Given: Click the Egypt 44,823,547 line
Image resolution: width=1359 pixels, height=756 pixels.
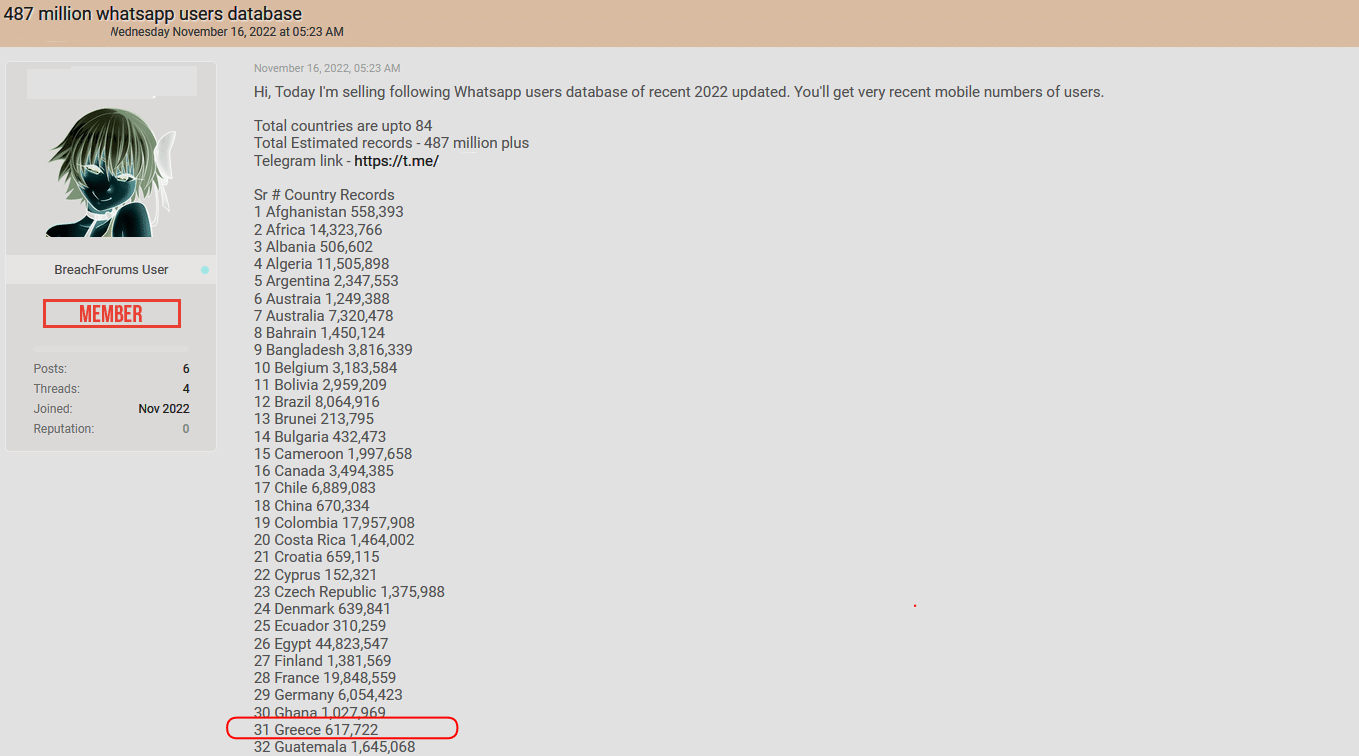Looking at the screenshot, I should (321, 644).
